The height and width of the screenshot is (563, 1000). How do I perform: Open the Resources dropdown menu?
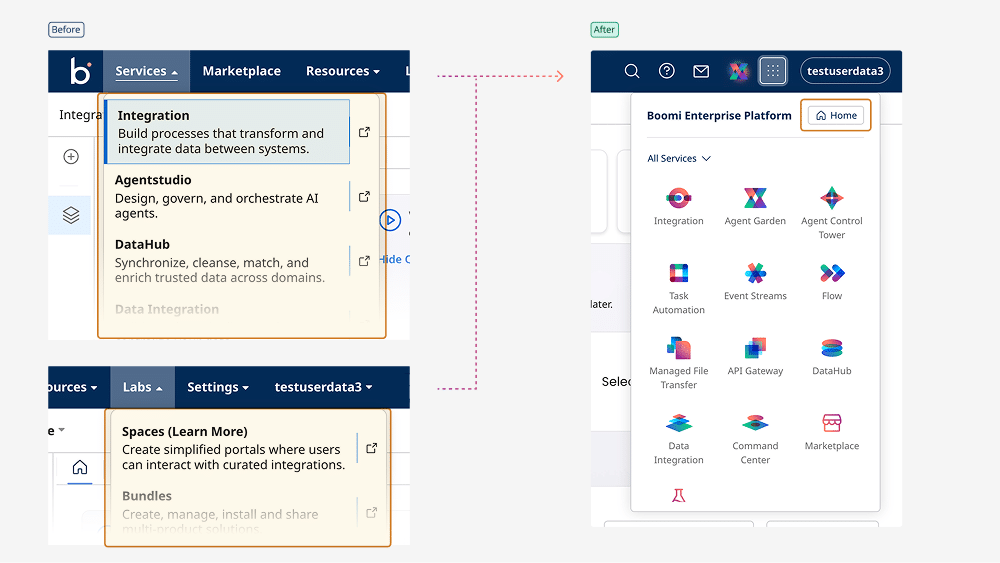(342, 71)
